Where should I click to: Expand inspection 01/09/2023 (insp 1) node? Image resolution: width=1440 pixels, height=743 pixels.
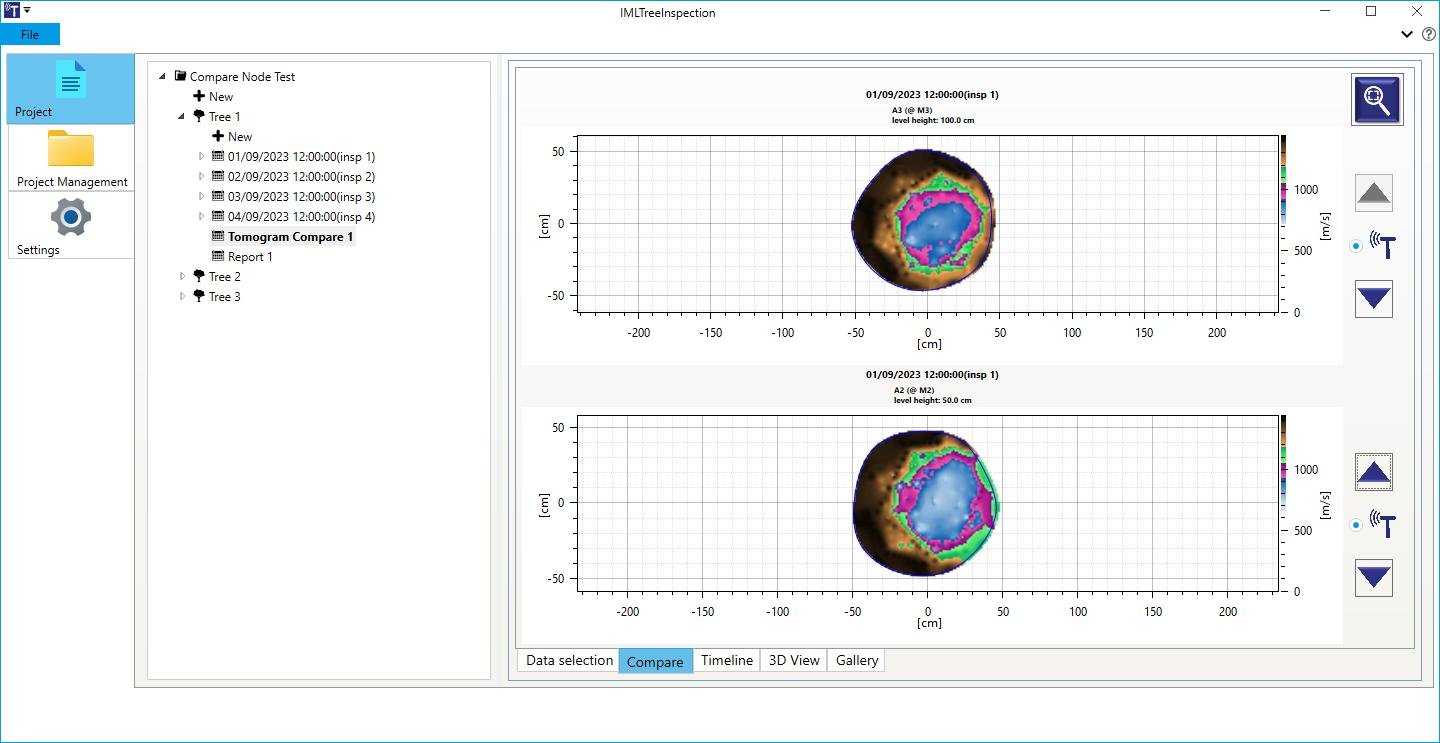[201, 157]
